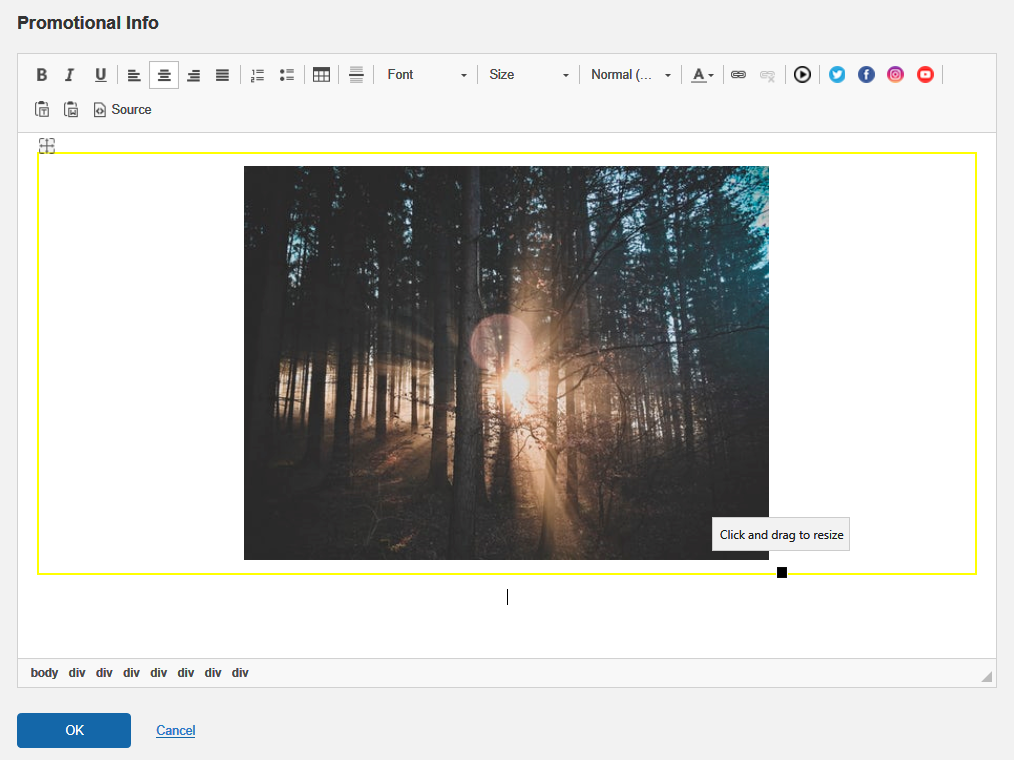Click the Cancel link
The image size is (1014, 760).
[175, 731]
